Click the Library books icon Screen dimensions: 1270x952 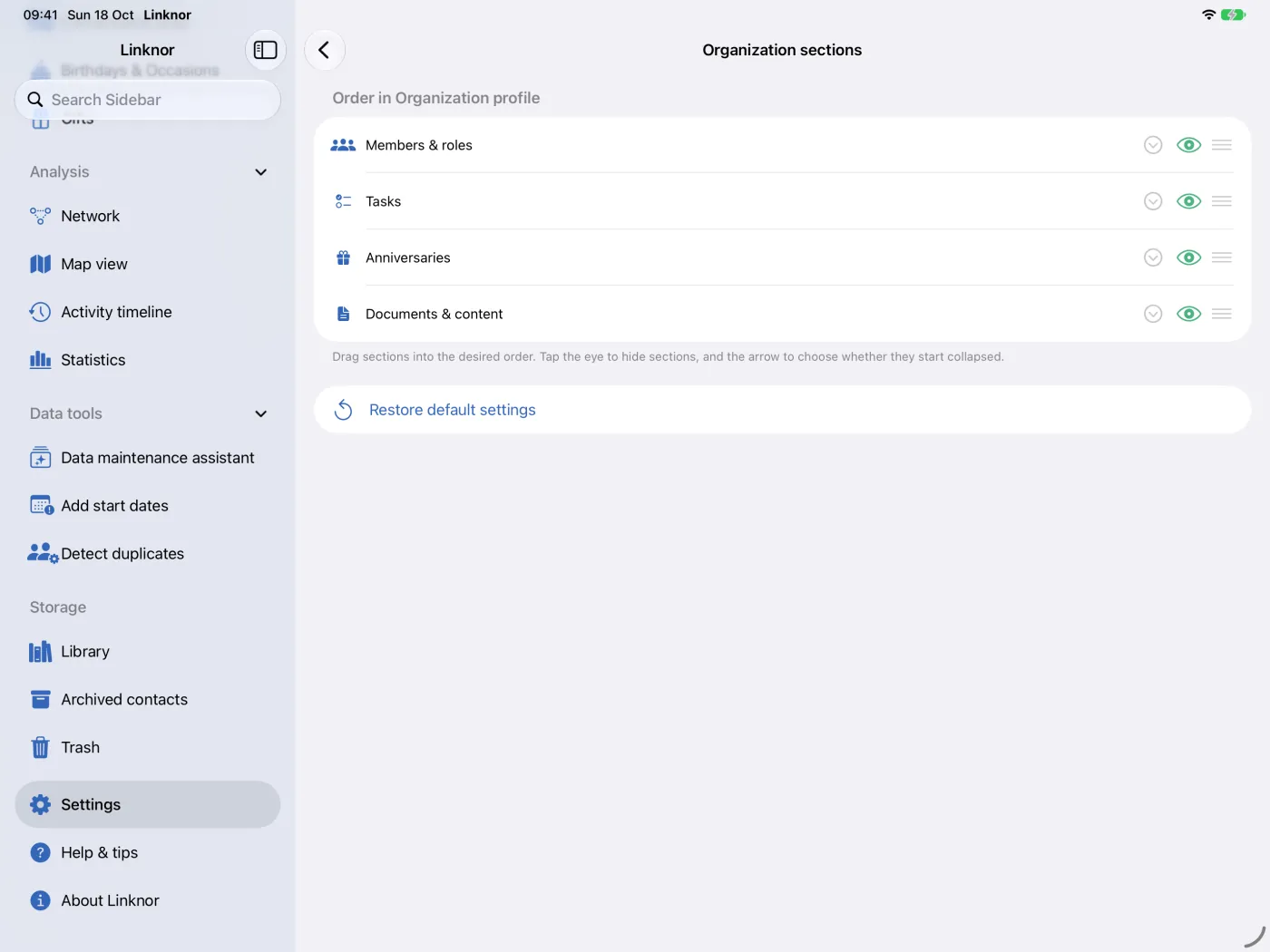tap(40, 652)
